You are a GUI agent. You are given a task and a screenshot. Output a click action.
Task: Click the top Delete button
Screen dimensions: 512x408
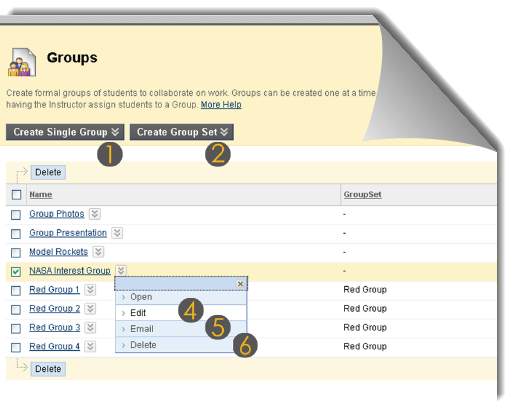48,172
